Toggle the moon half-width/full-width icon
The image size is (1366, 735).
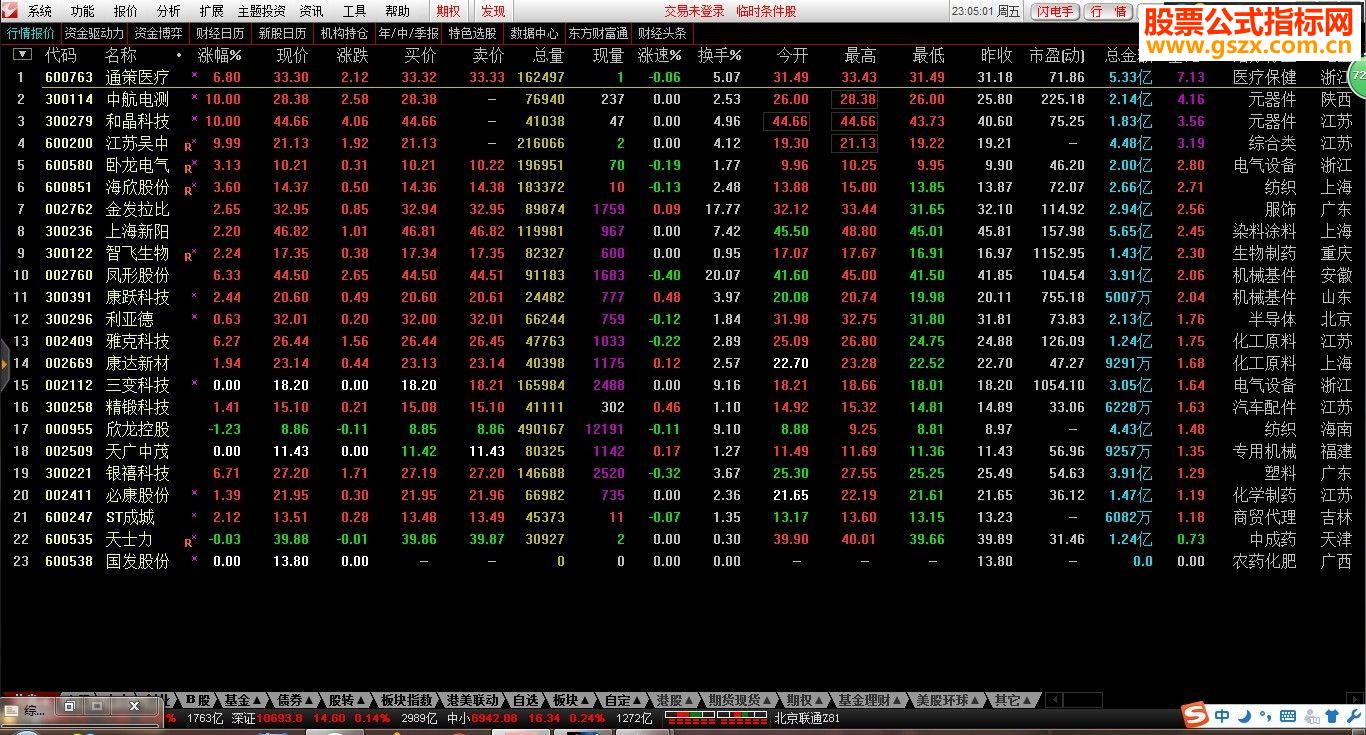click(1244, 716)
